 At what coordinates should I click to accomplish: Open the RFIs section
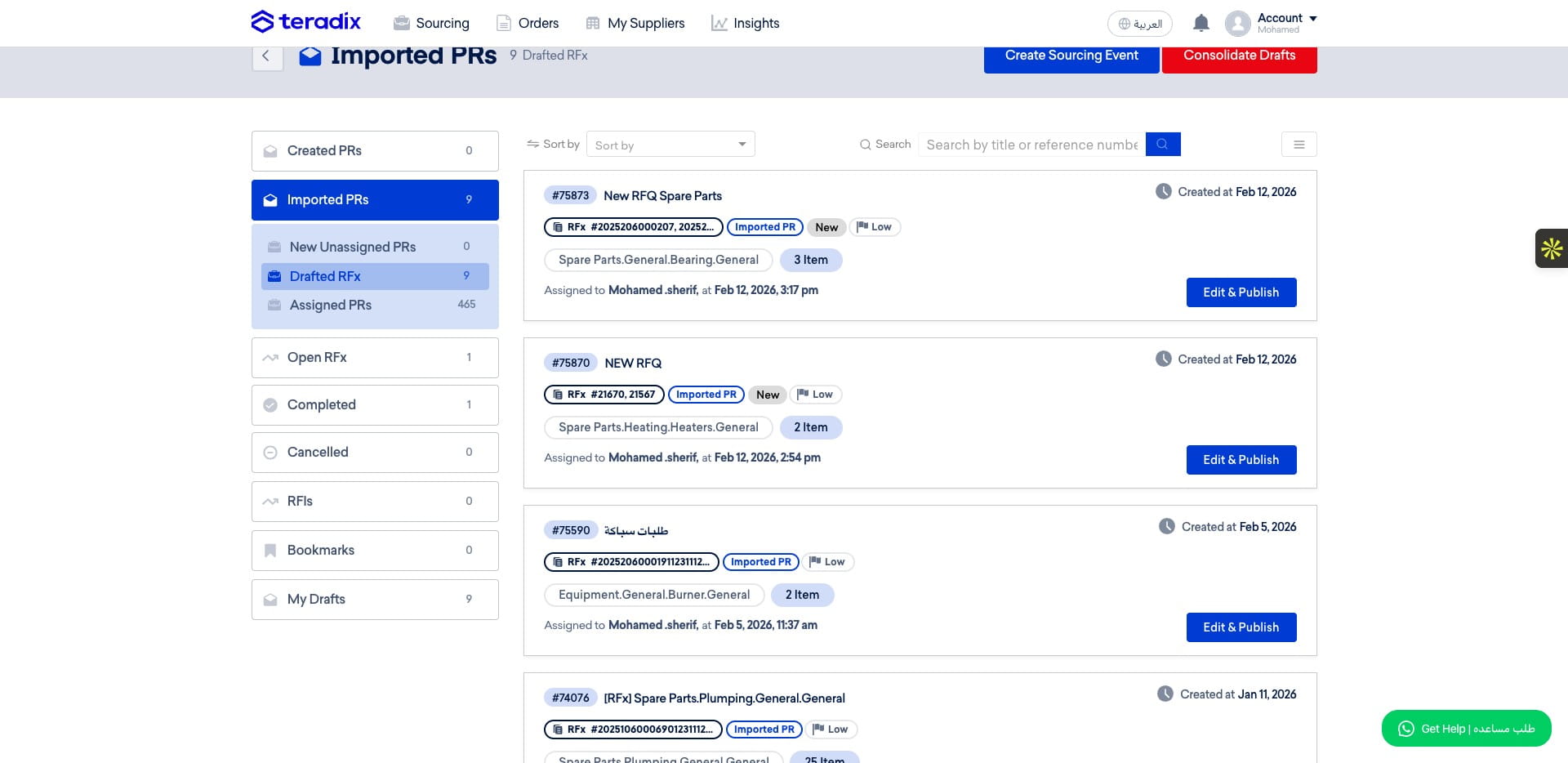coord(375,502)
